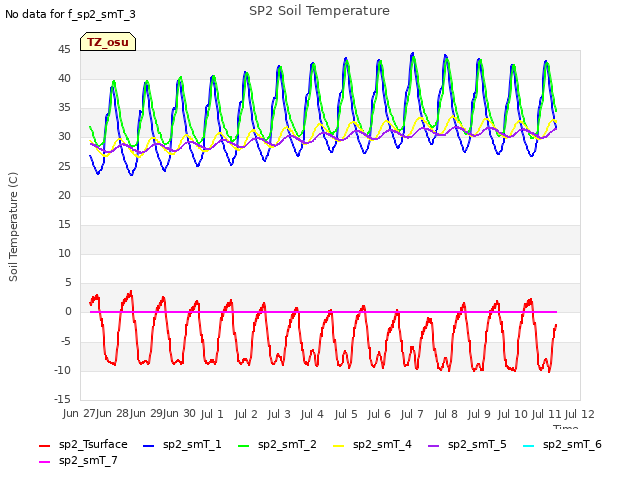This screenshot has height=480, width=640.
Task: Click the Jul 1 x-axis tick label
Action: pos(212,414)
